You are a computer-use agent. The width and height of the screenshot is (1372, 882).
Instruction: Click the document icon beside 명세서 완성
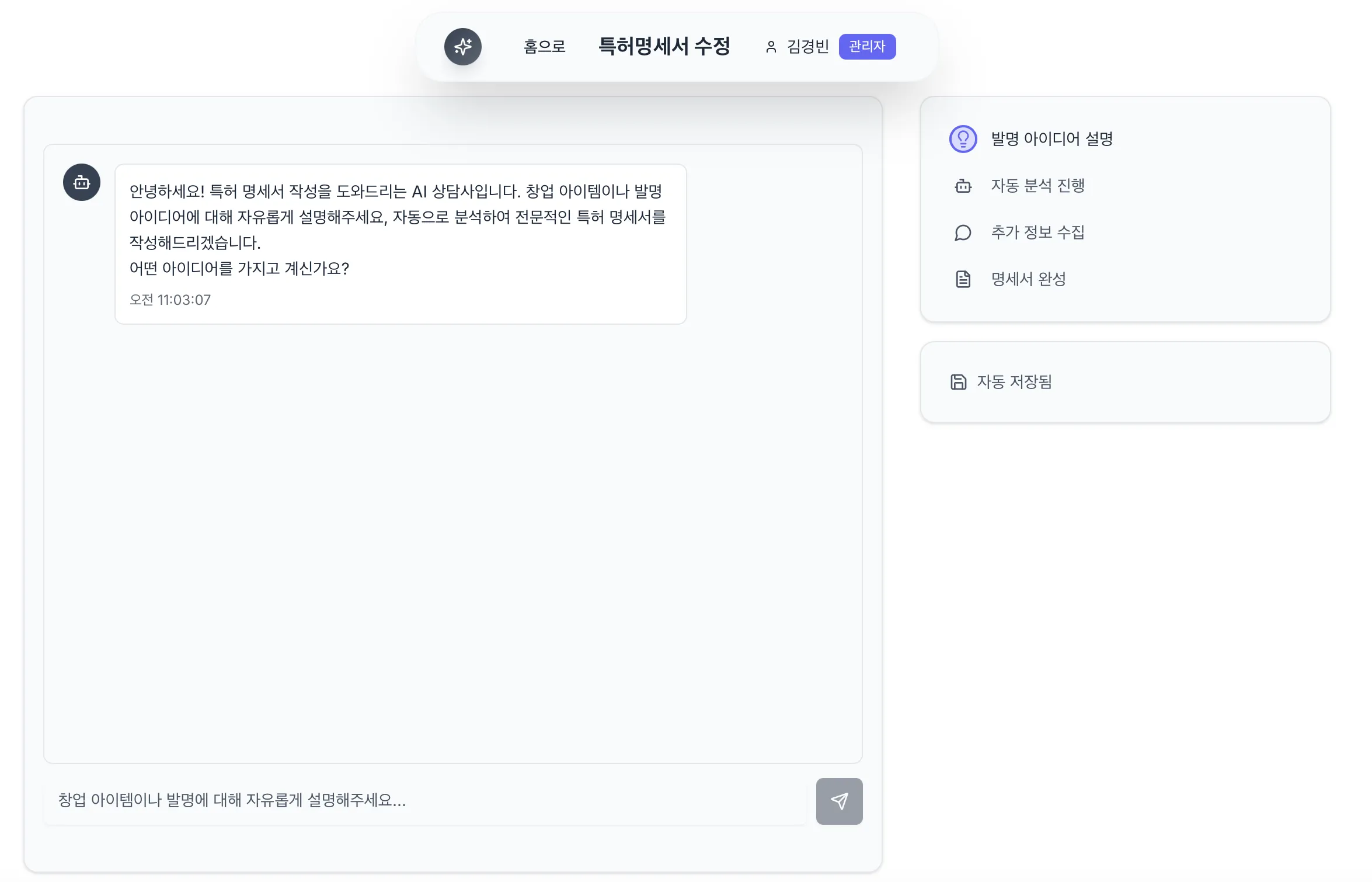pyautogui.click(x=963, y=279)
